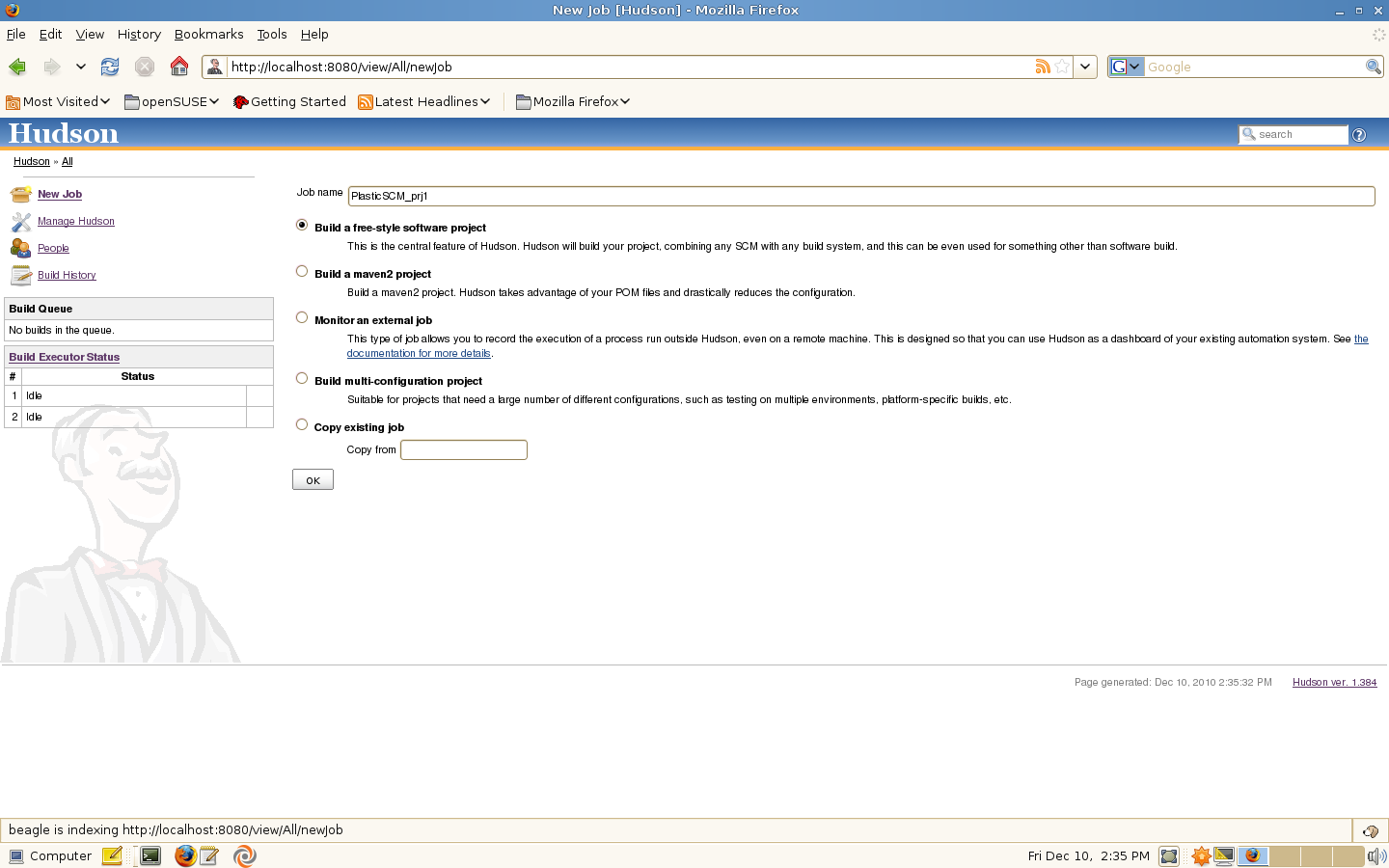Open the Tools menu
The width and height of the screenshot is (1389, 868).
point(272,34)
